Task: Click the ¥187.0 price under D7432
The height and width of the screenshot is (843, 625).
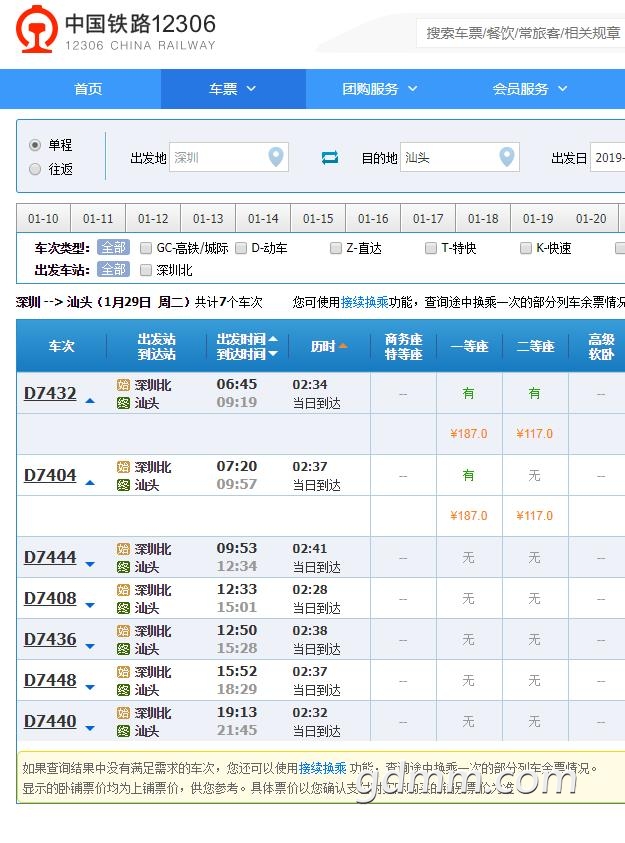Action: click(x=469, y=434)
